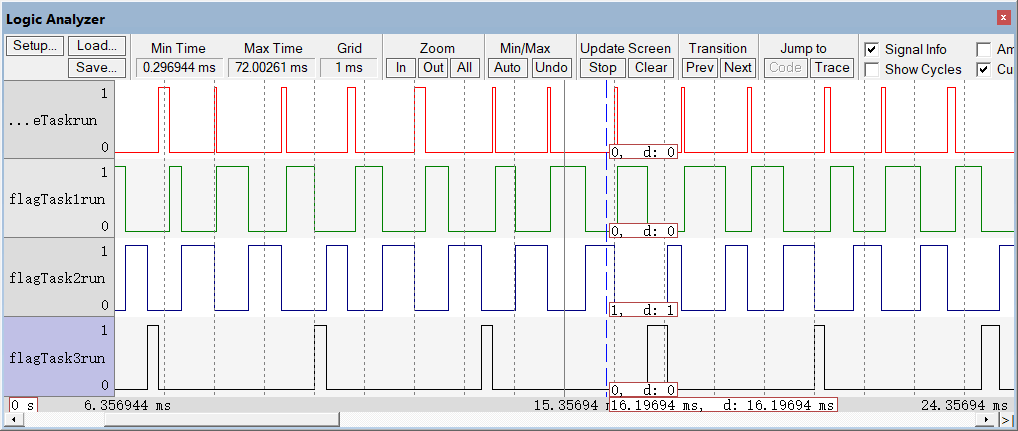
Task: Click the 24.35694 ms time label
Action: (x=964, y=405)
